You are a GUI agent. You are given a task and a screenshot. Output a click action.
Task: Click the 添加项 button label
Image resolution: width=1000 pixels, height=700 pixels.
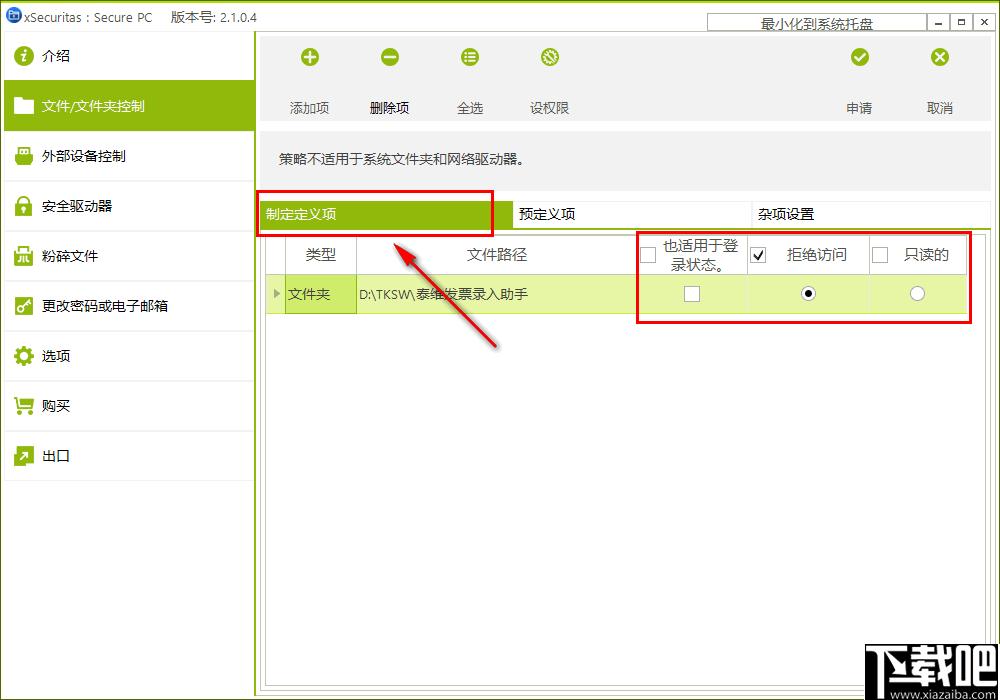(310, 108)
